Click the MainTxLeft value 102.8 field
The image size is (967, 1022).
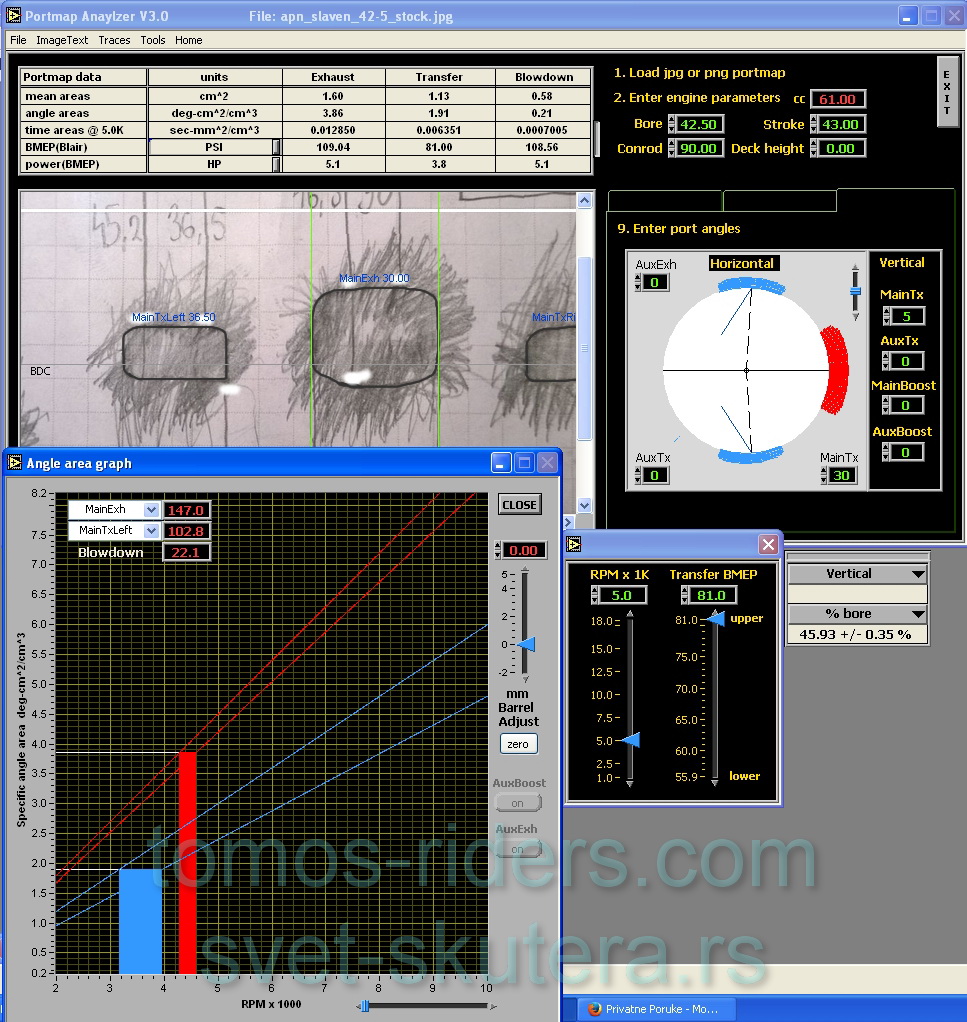(186, 531)
